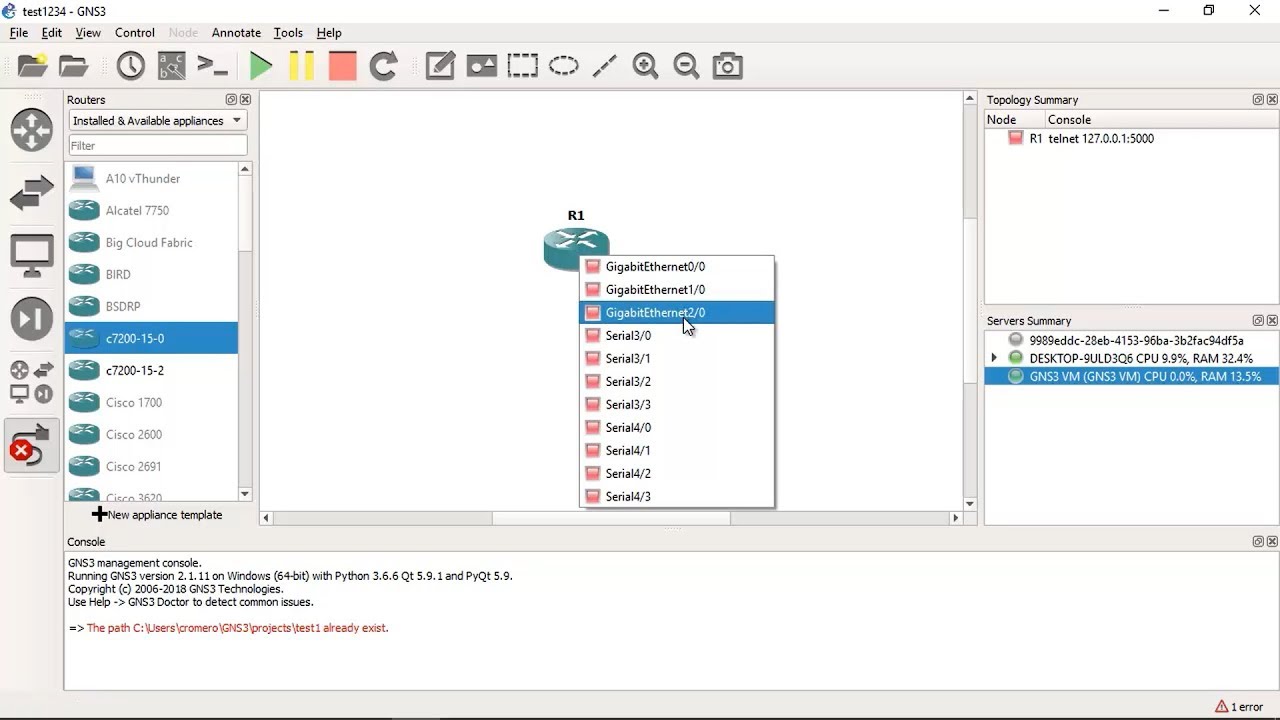Choose Serial3/2 interface
The height and width of the screenshot is (720, 1280).
pos(677,382)
